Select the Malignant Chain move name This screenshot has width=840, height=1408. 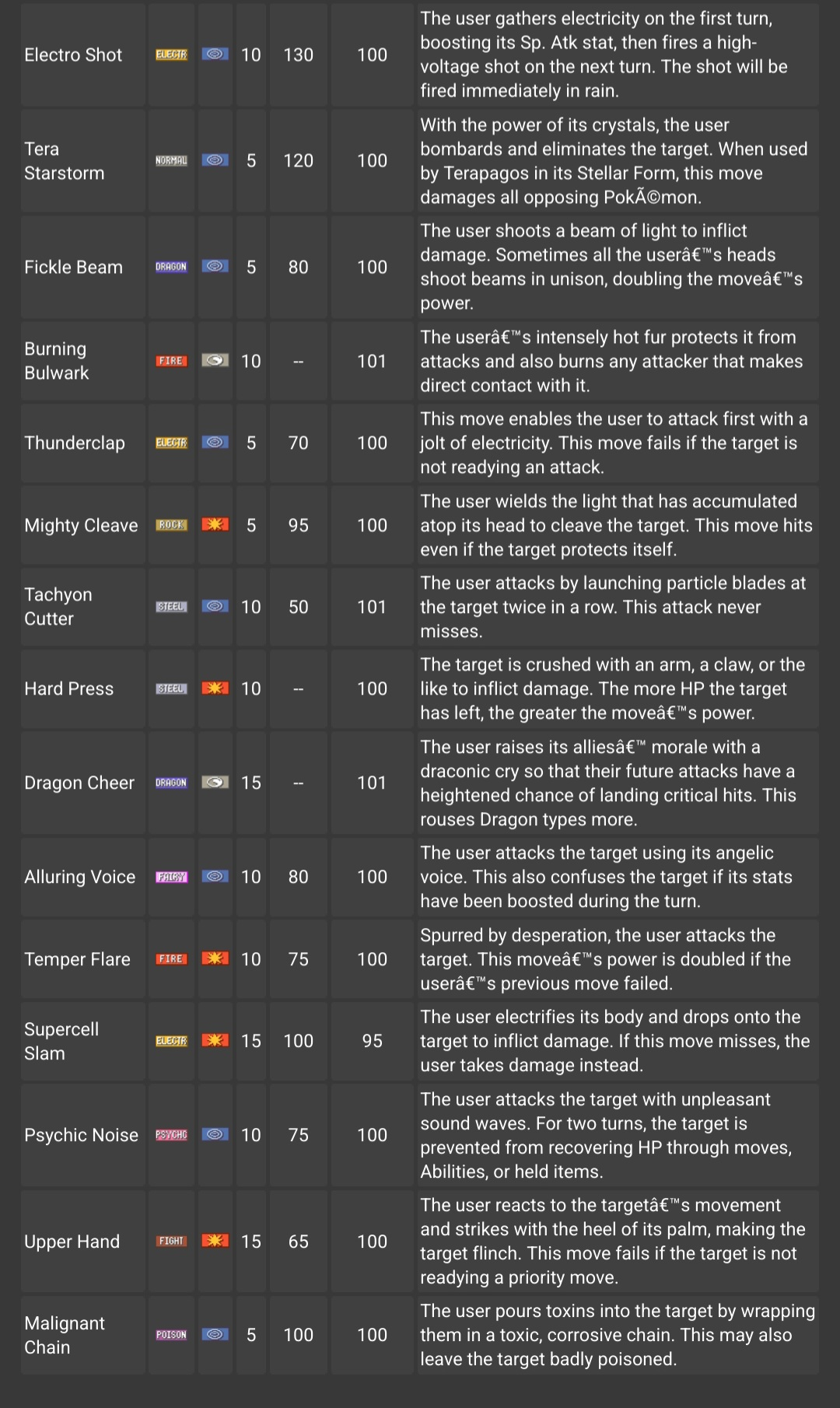coord(65,1335)
